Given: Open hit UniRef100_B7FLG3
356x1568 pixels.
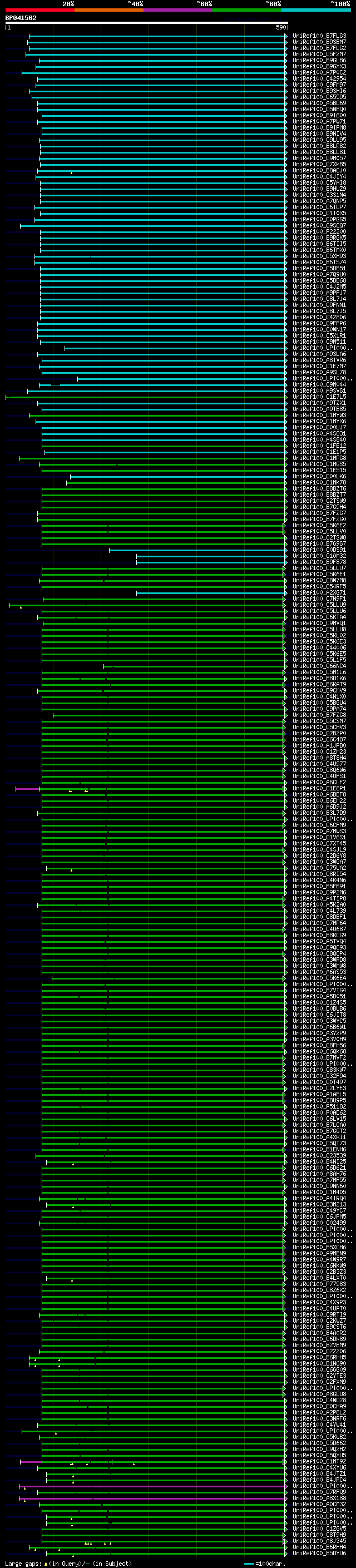Looking at the screenshot, I should click(319, 37).
